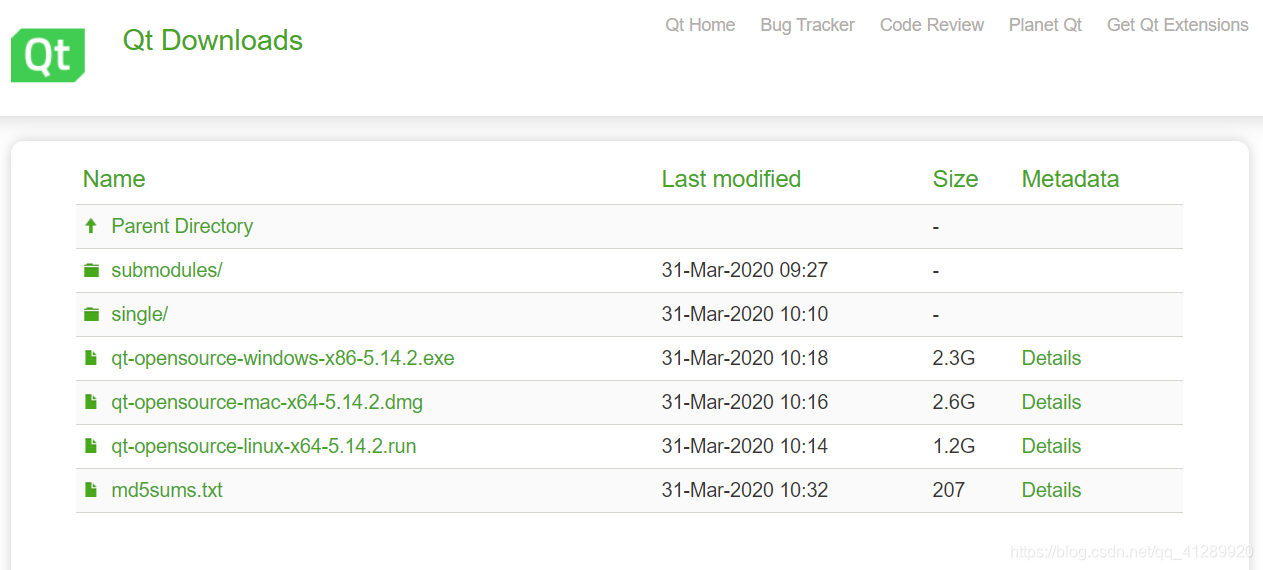Screen dimensions: 1263x570
Task: Click the folder icon beside single/
Action: pos(92,315)
